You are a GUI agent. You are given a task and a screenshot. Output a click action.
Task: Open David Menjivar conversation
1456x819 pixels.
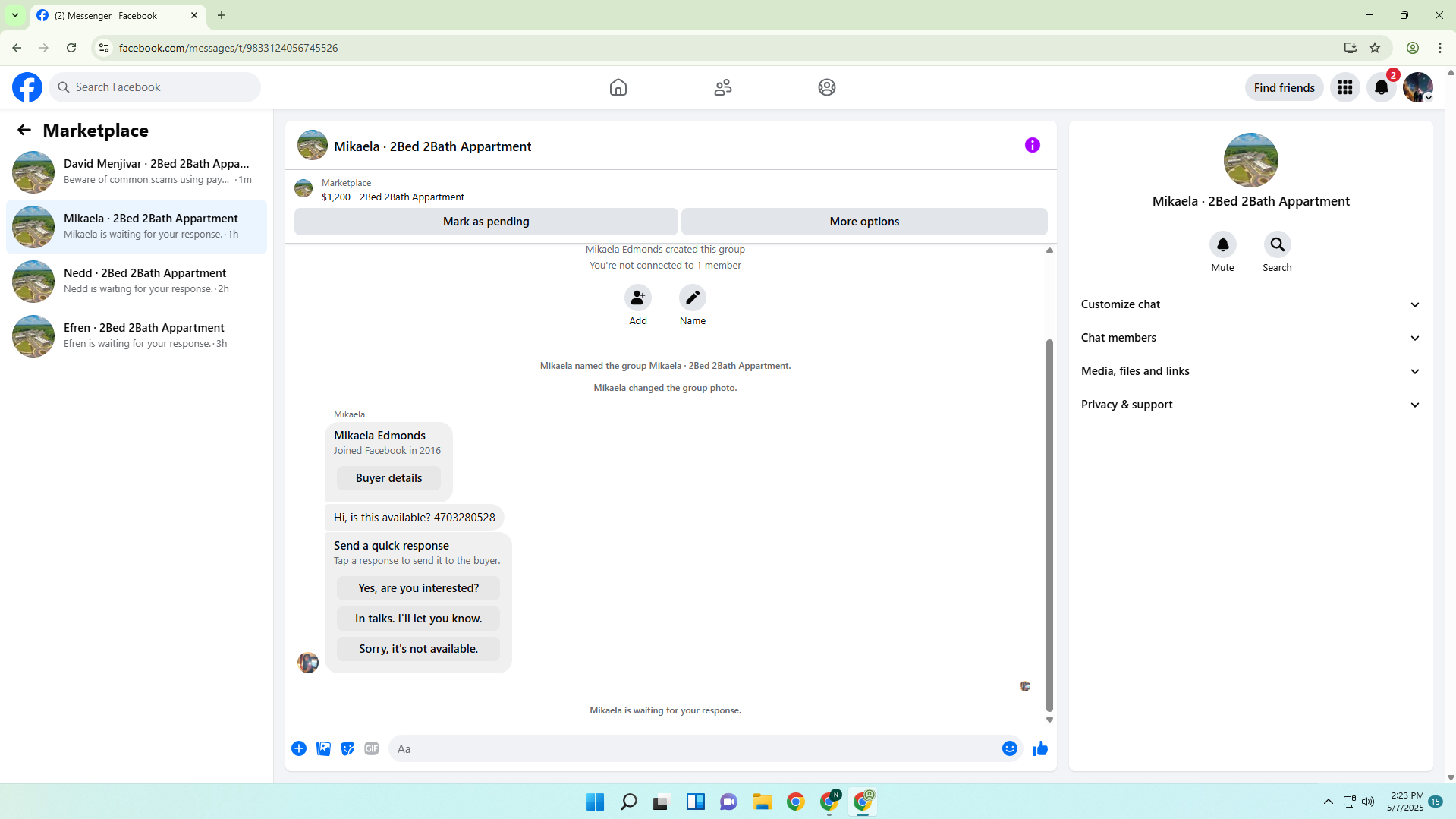(137, 172)
